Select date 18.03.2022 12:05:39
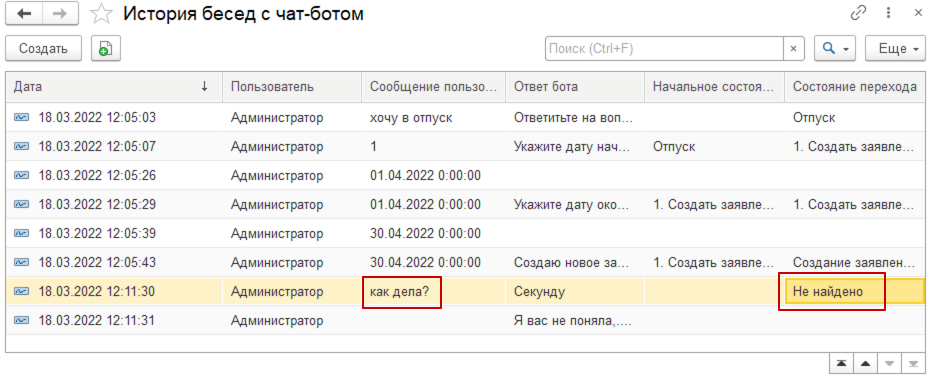 click(97, 233)
